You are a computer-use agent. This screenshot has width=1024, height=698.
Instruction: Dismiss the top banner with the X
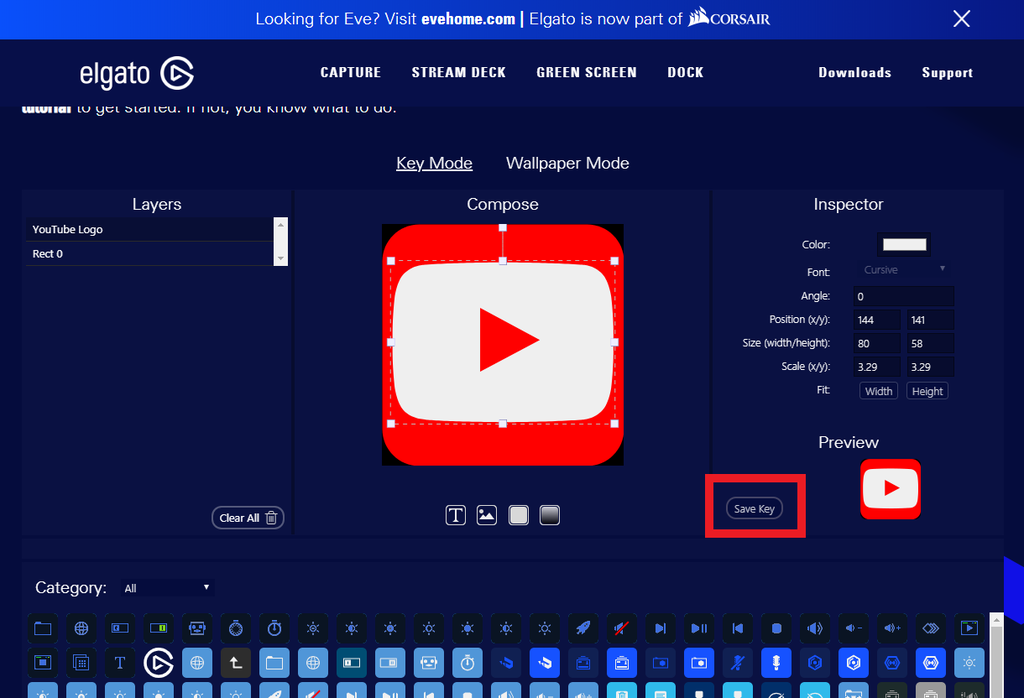(x=961, y=19)
